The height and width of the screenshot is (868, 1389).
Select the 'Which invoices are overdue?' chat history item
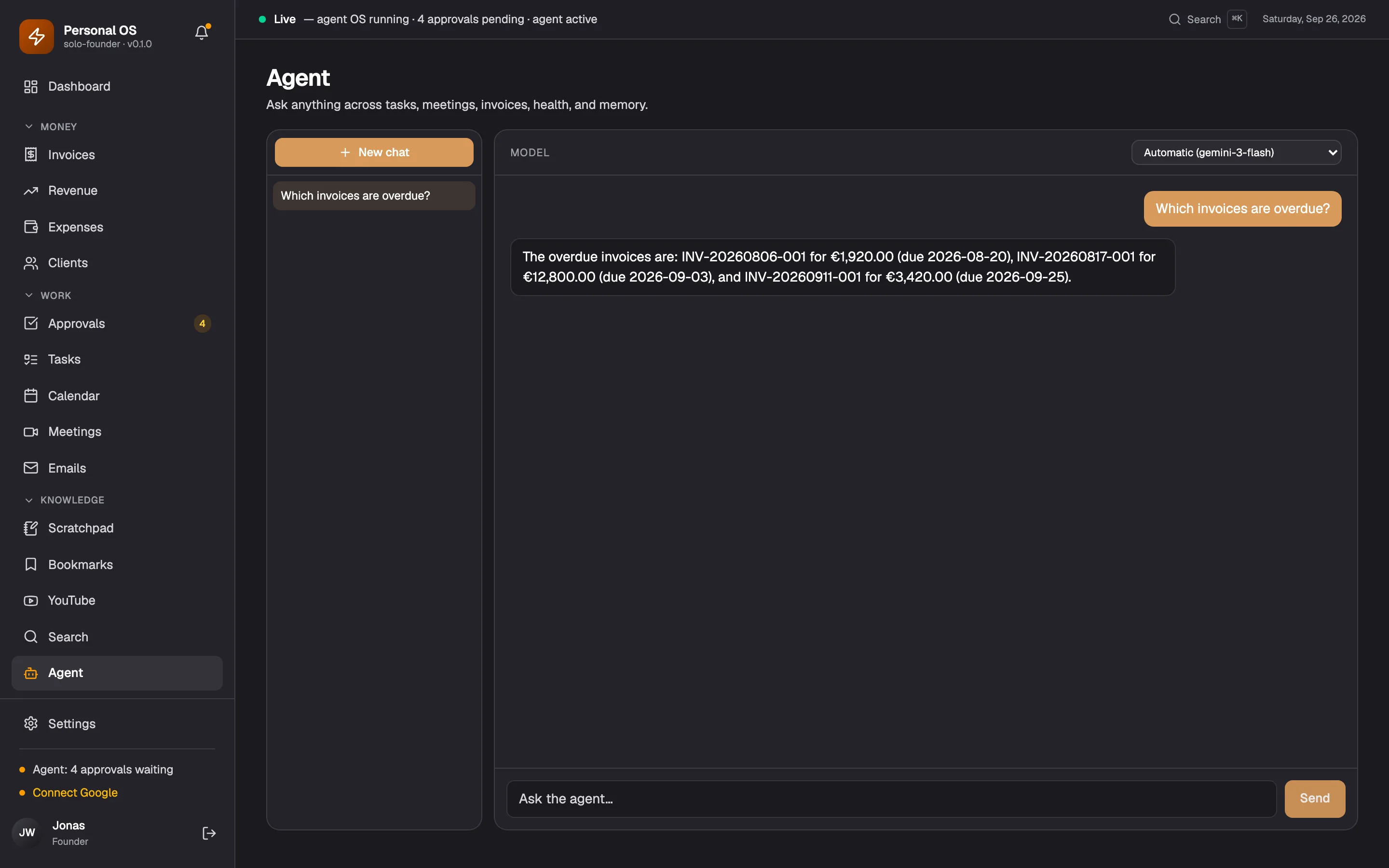374,196
